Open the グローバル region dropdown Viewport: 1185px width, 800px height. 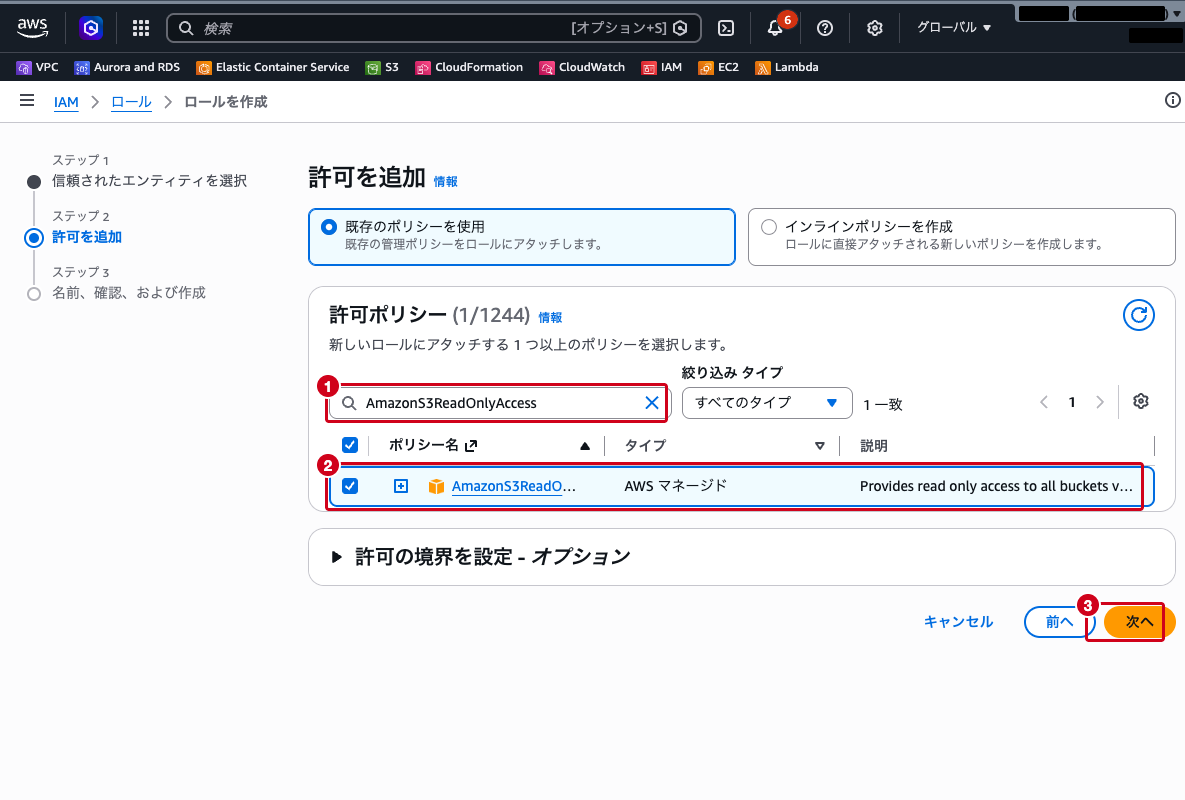954,28
